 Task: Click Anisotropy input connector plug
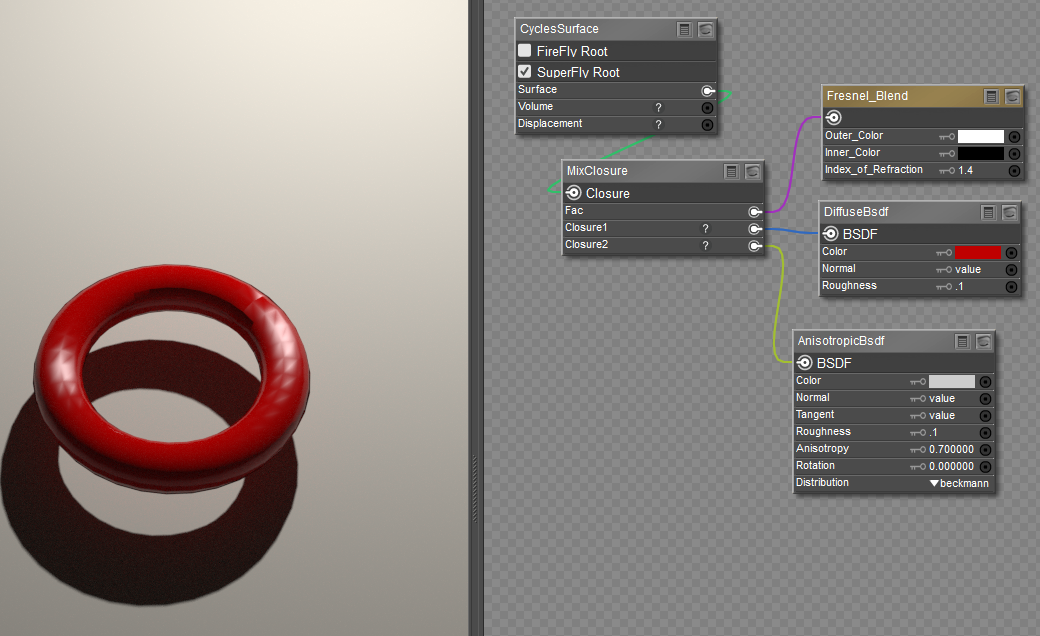point(986,450)
